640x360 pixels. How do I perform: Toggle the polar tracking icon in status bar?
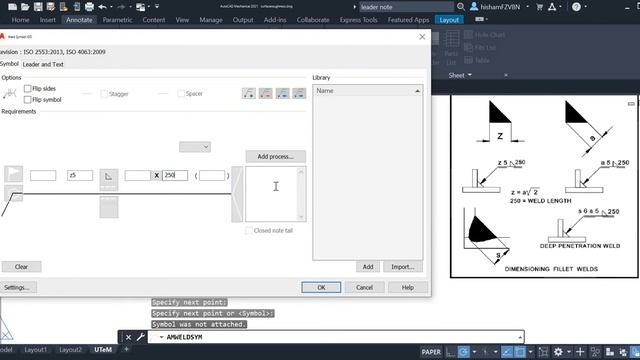[464, 352]
